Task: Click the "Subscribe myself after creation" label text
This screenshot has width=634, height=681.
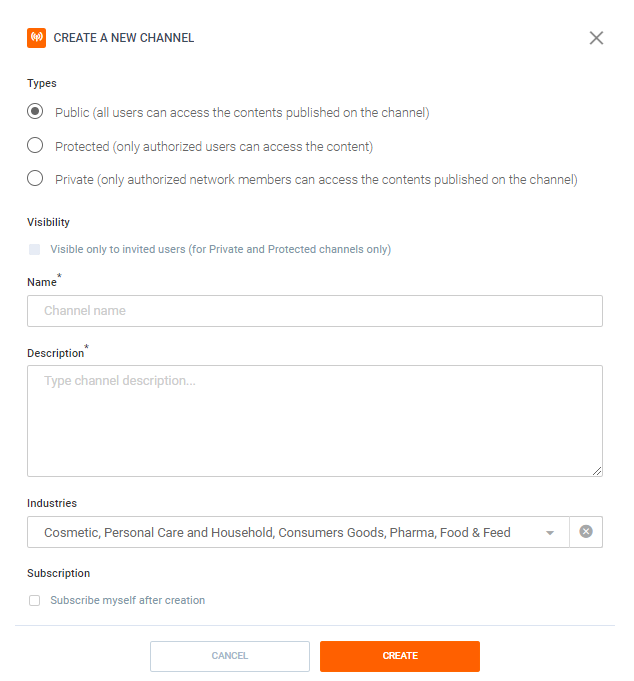Action: pos(128,600)
